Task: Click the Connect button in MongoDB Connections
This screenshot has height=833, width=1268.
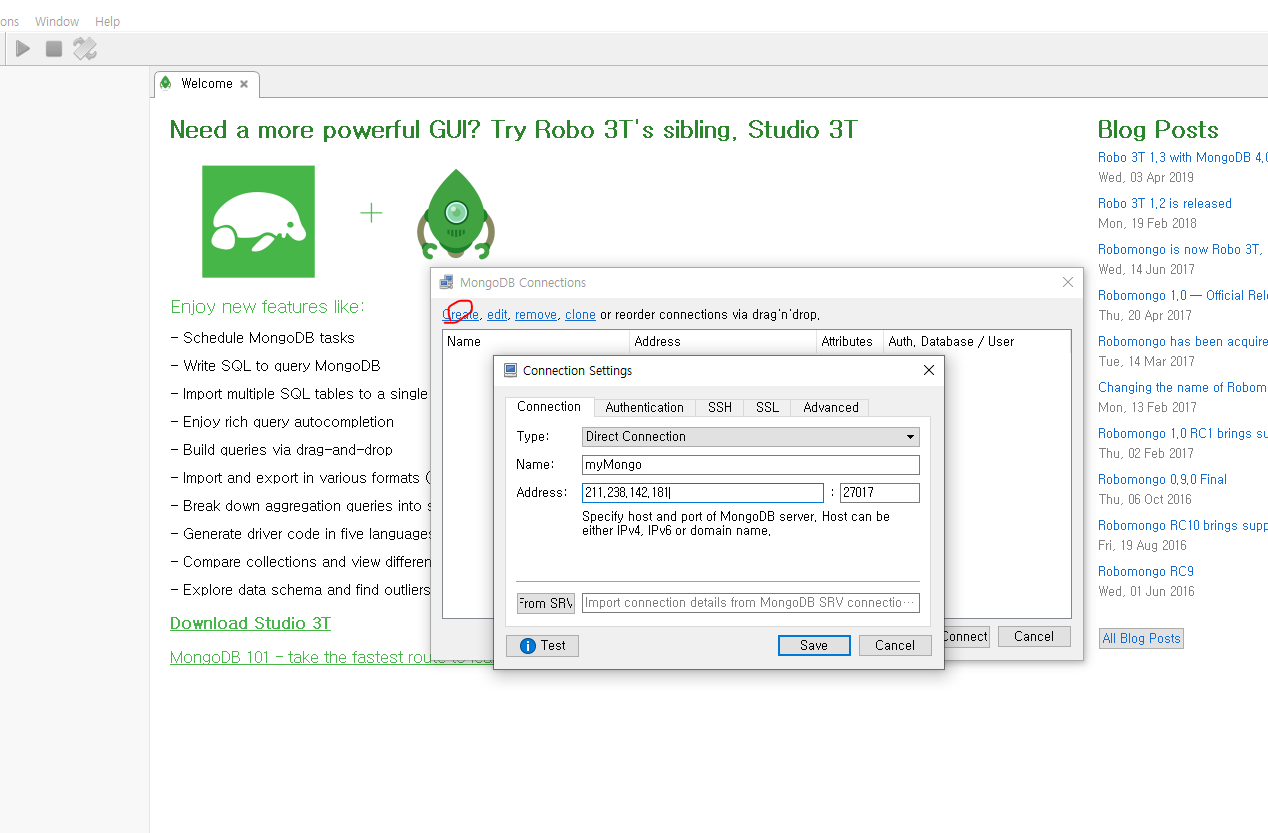Action: pos(965,636)
